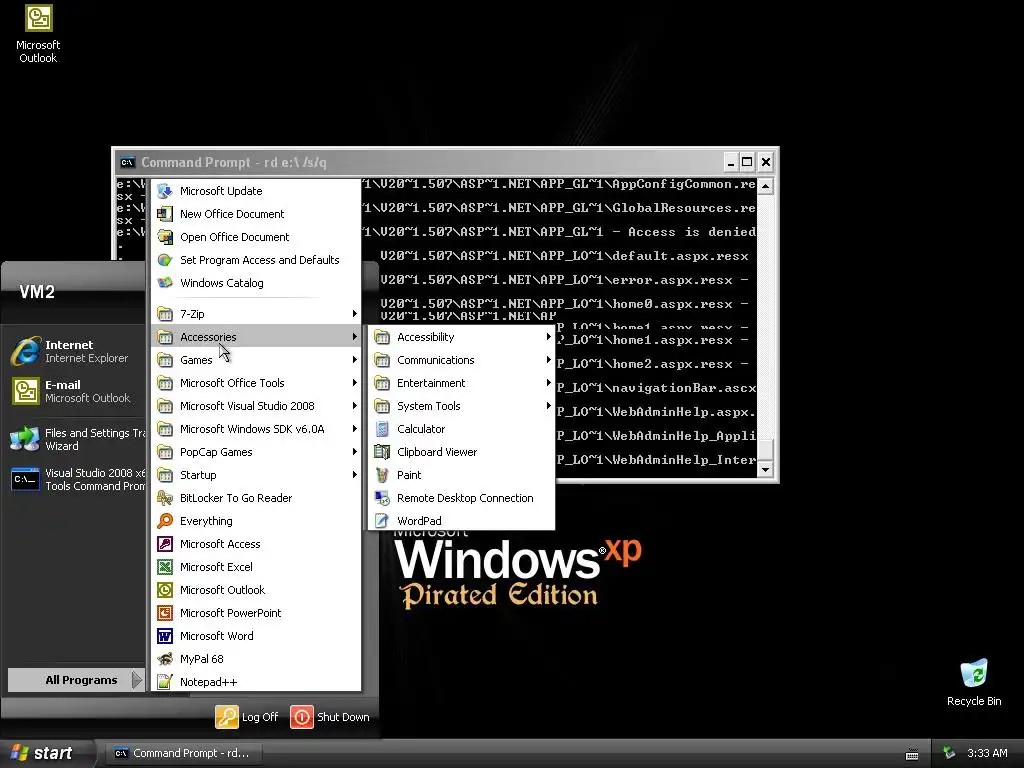
Task: Click the All Programs button
Action: coord(75,680)
